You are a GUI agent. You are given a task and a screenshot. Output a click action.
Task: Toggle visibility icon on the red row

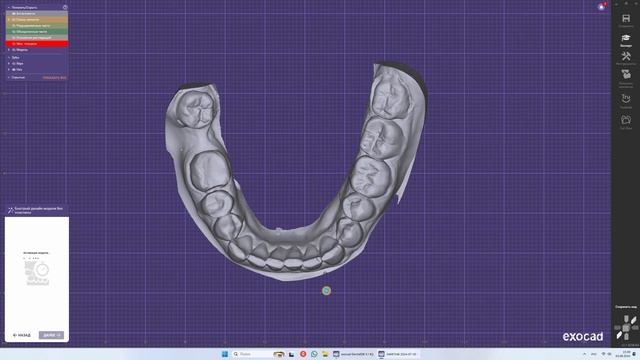point(14,44)
